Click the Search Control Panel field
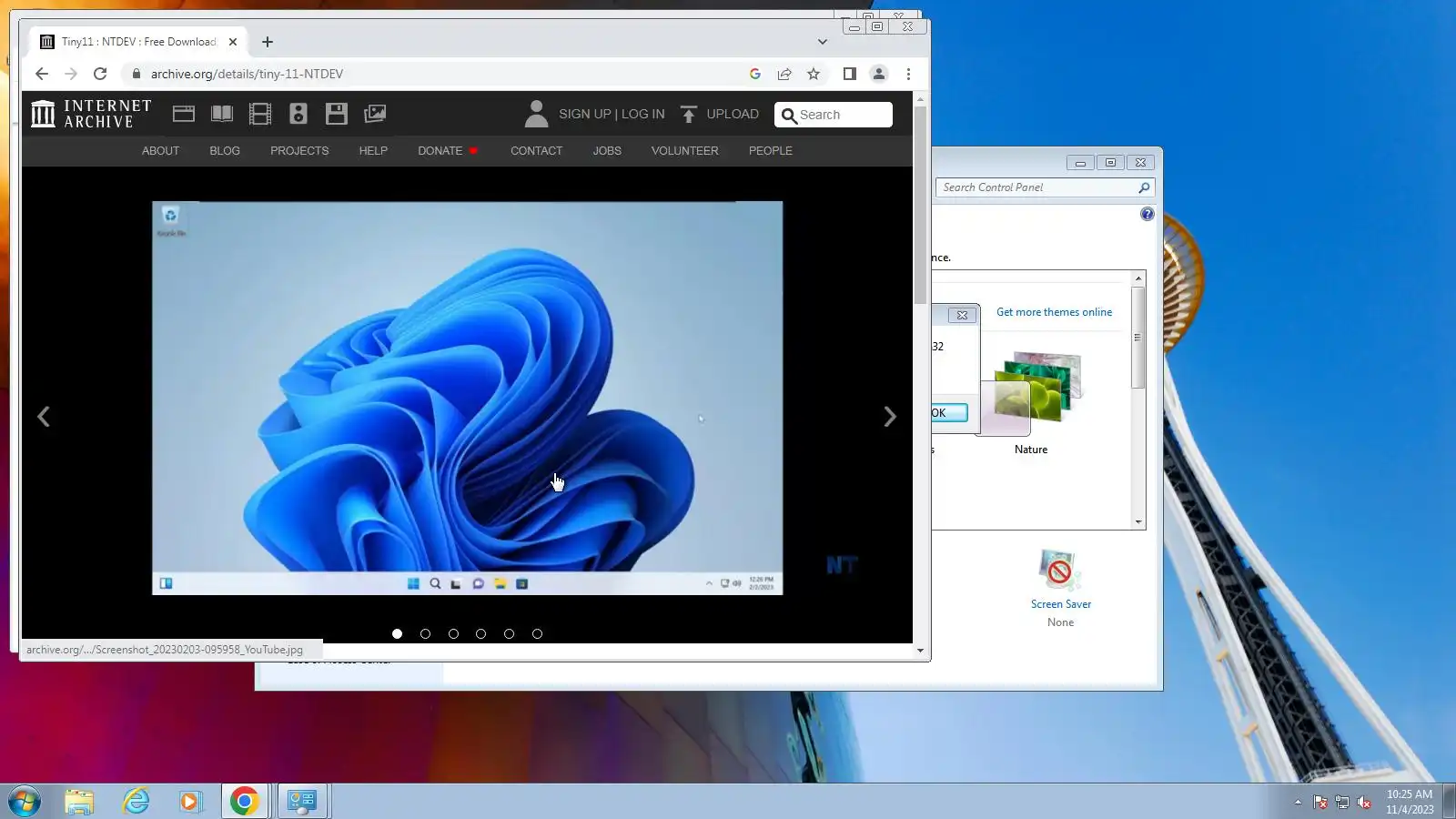Screen dimensions: 1456x819 click(x=1045, y=187)
